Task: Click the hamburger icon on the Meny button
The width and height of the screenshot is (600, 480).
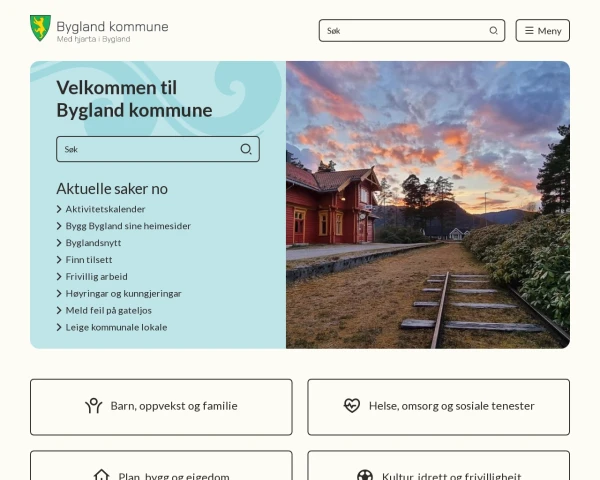Action: coord(529,31)
